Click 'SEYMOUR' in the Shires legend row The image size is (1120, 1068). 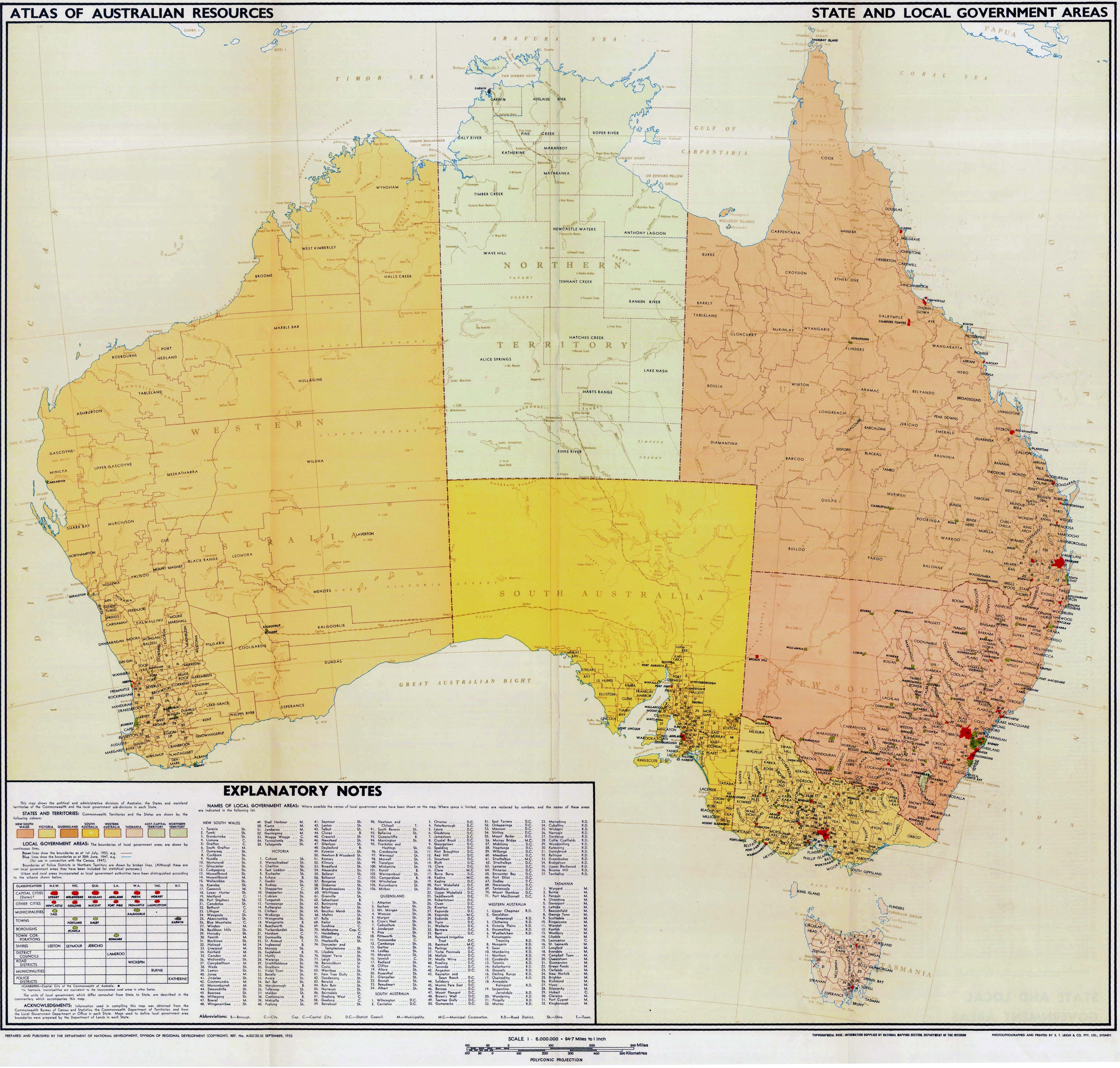[74, 946]
